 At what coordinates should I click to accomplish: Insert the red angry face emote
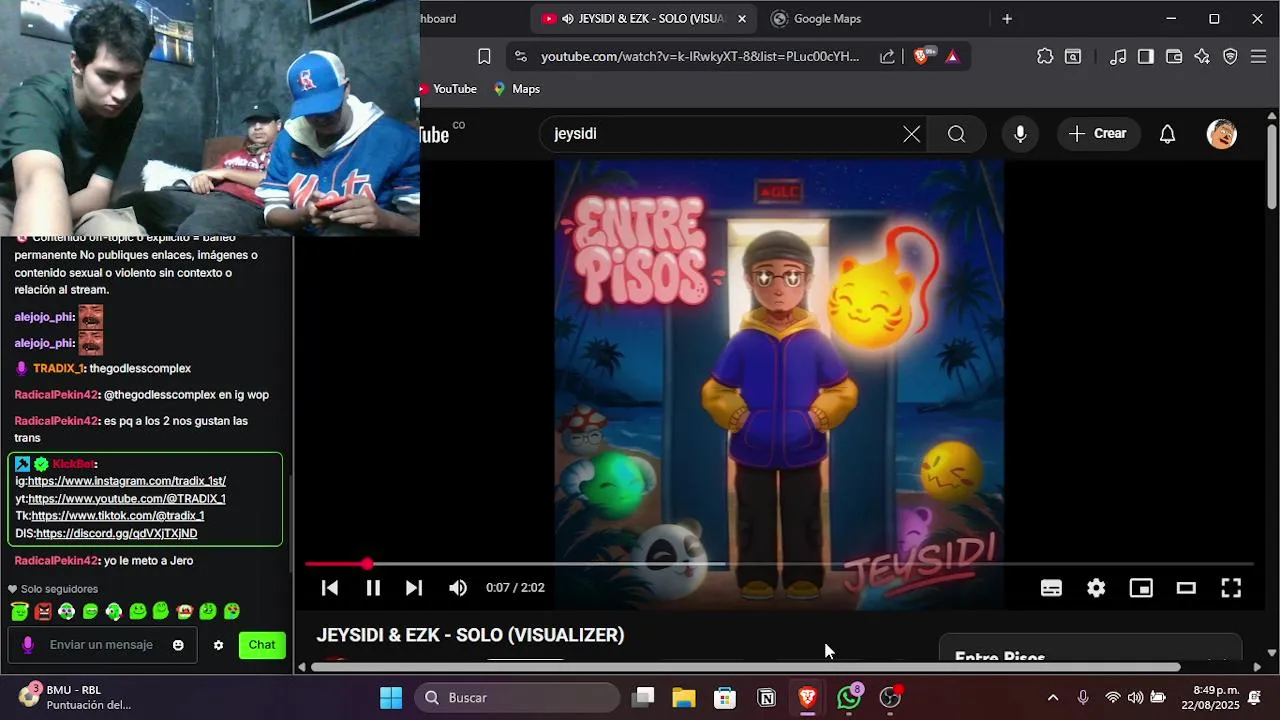(x=43, y=611)
